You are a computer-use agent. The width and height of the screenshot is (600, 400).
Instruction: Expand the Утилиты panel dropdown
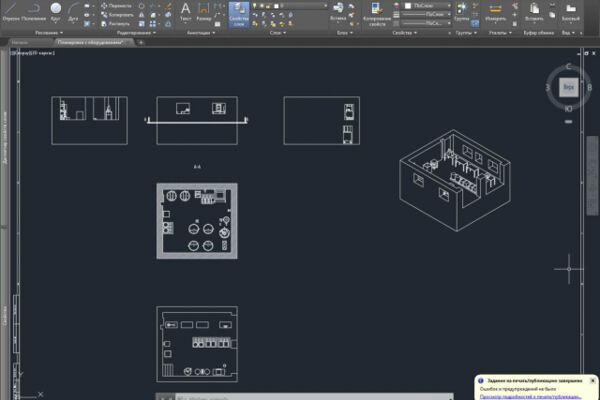[x=500, y=33]
